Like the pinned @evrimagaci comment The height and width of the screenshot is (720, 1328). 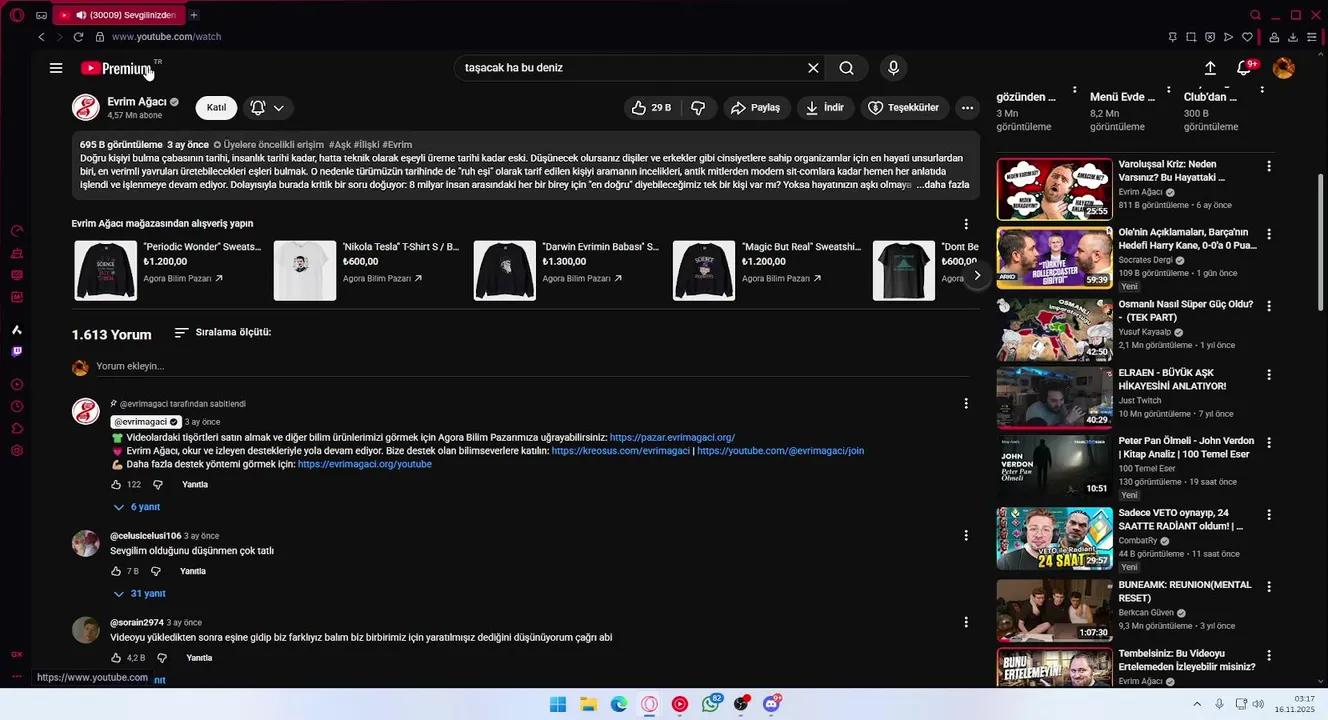[x=116, y=485]
